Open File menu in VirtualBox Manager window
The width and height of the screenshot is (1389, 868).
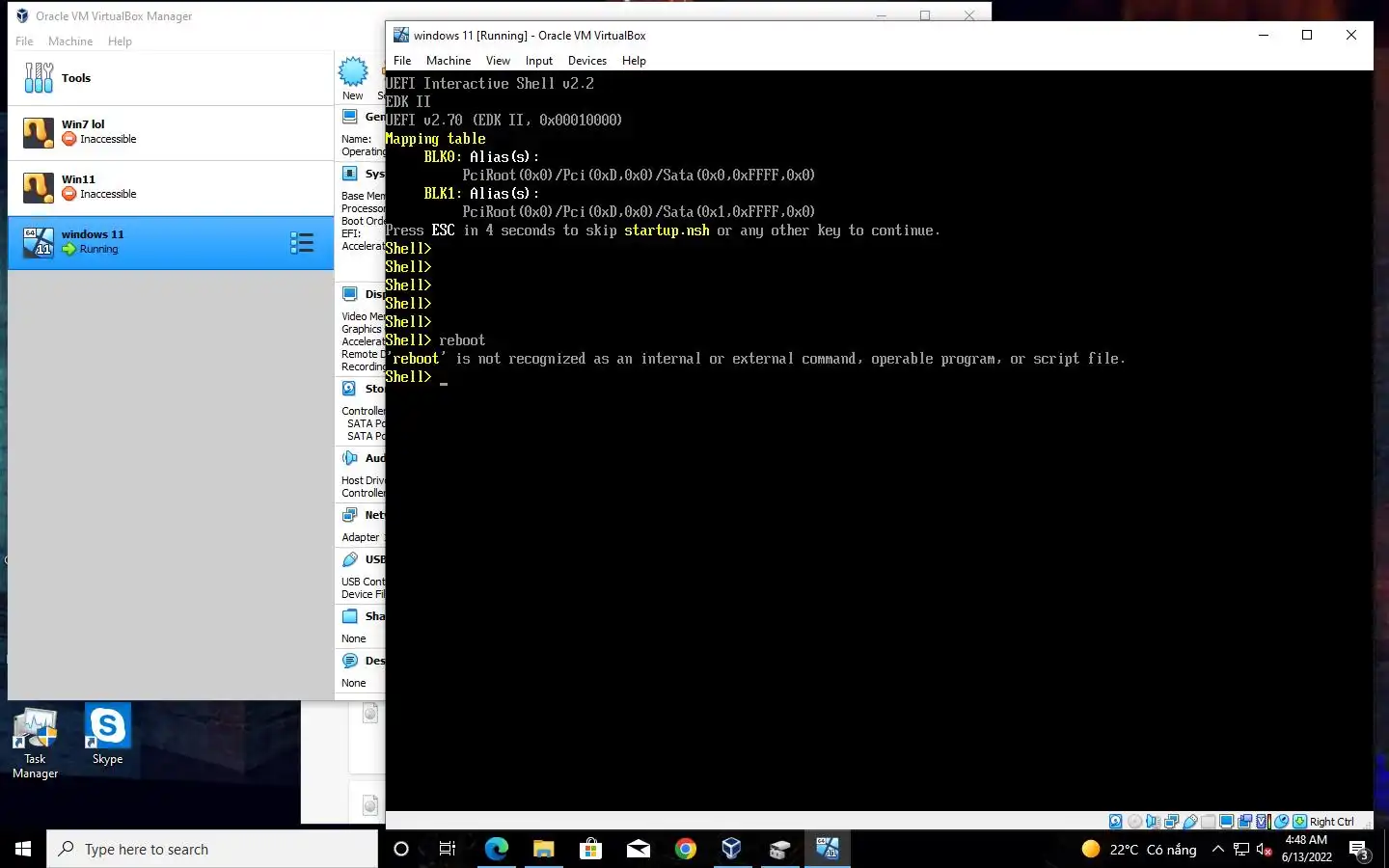24,41
